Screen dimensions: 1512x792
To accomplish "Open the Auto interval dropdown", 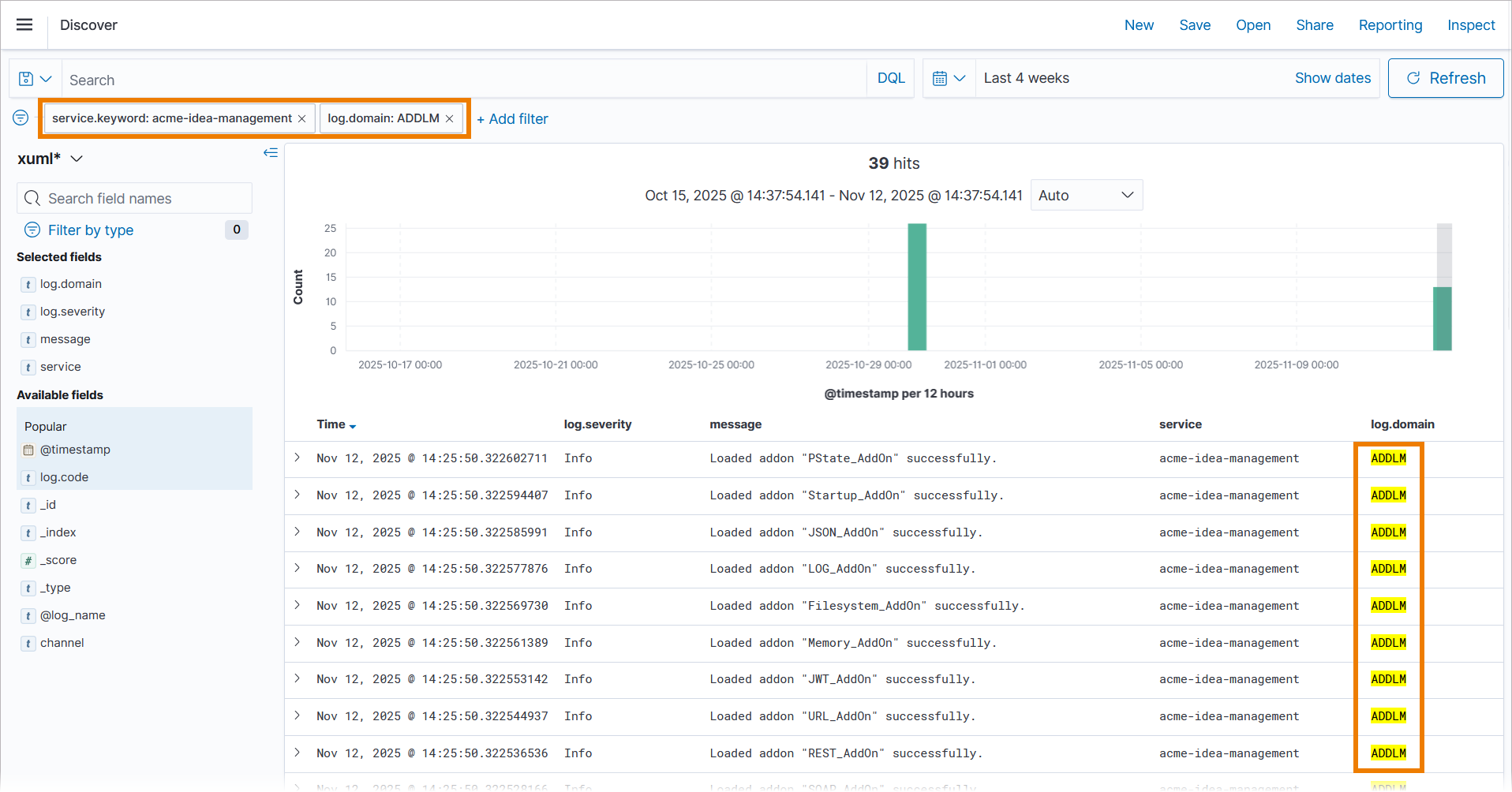I will (1086, 196).
